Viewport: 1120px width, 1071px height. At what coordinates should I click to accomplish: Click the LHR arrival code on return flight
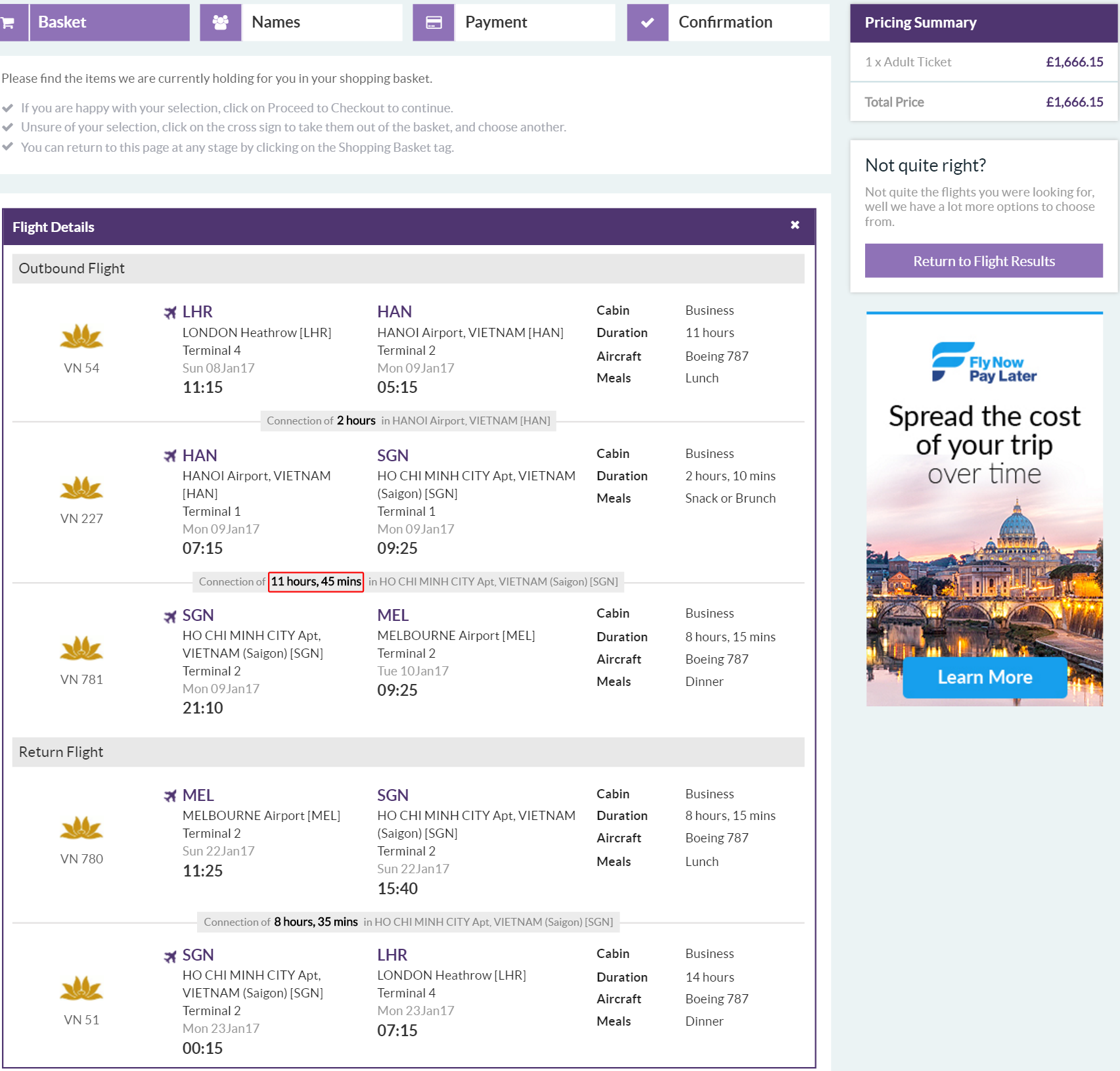[392, 955]
